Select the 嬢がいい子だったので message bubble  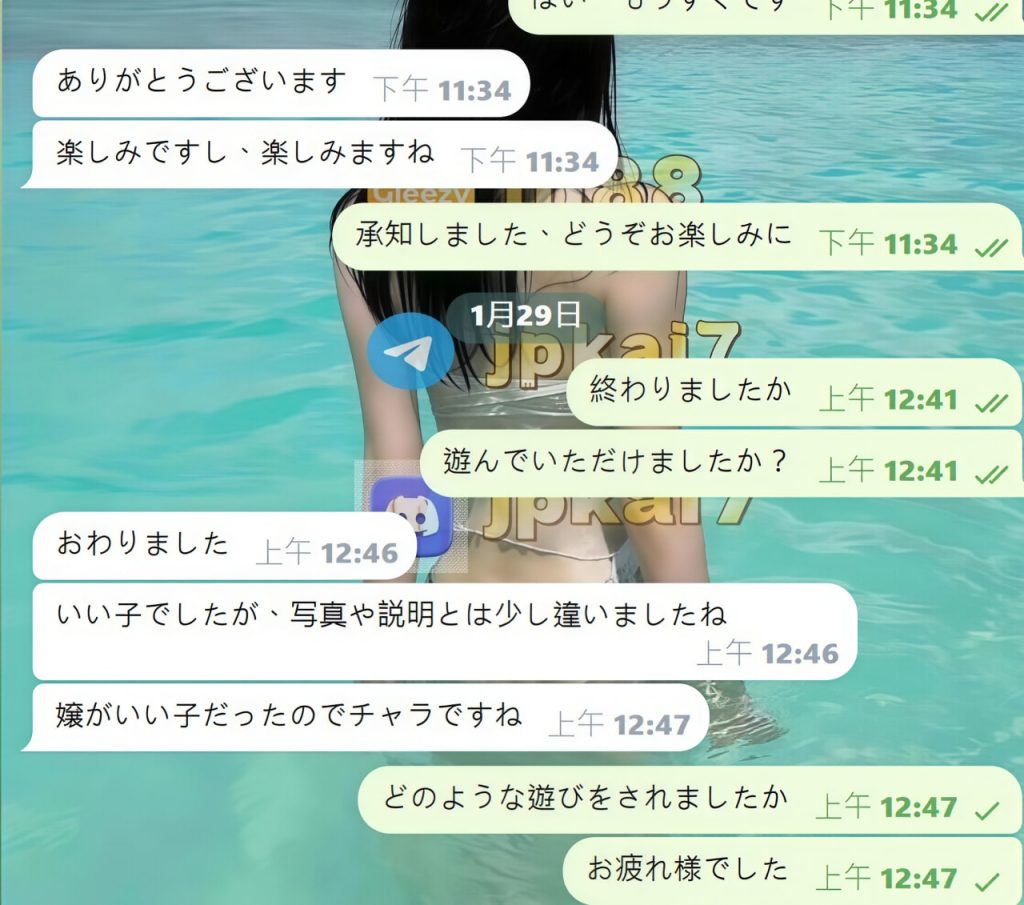tap(366, 717)
